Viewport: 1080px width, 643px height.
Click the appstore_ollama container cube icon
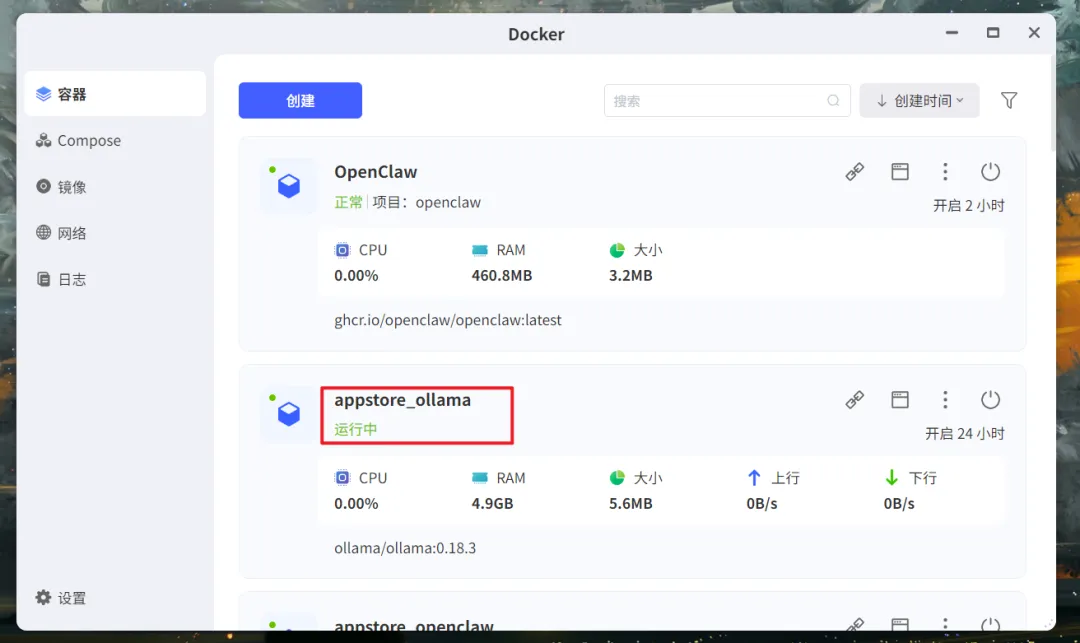click(x=289, y=414)
